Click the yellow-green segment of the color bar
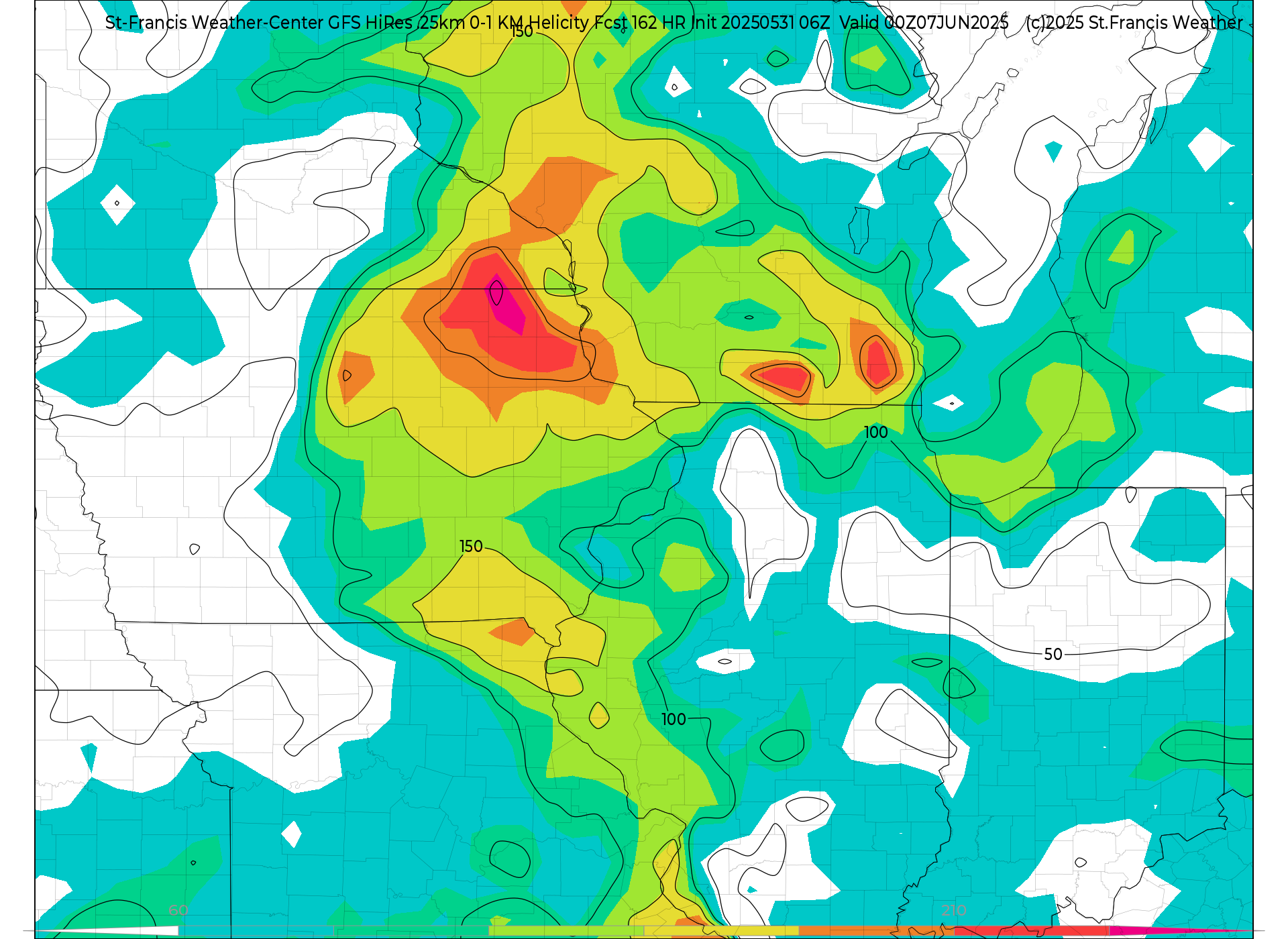Screen dimensions: 1288x939 click(566, 931)
